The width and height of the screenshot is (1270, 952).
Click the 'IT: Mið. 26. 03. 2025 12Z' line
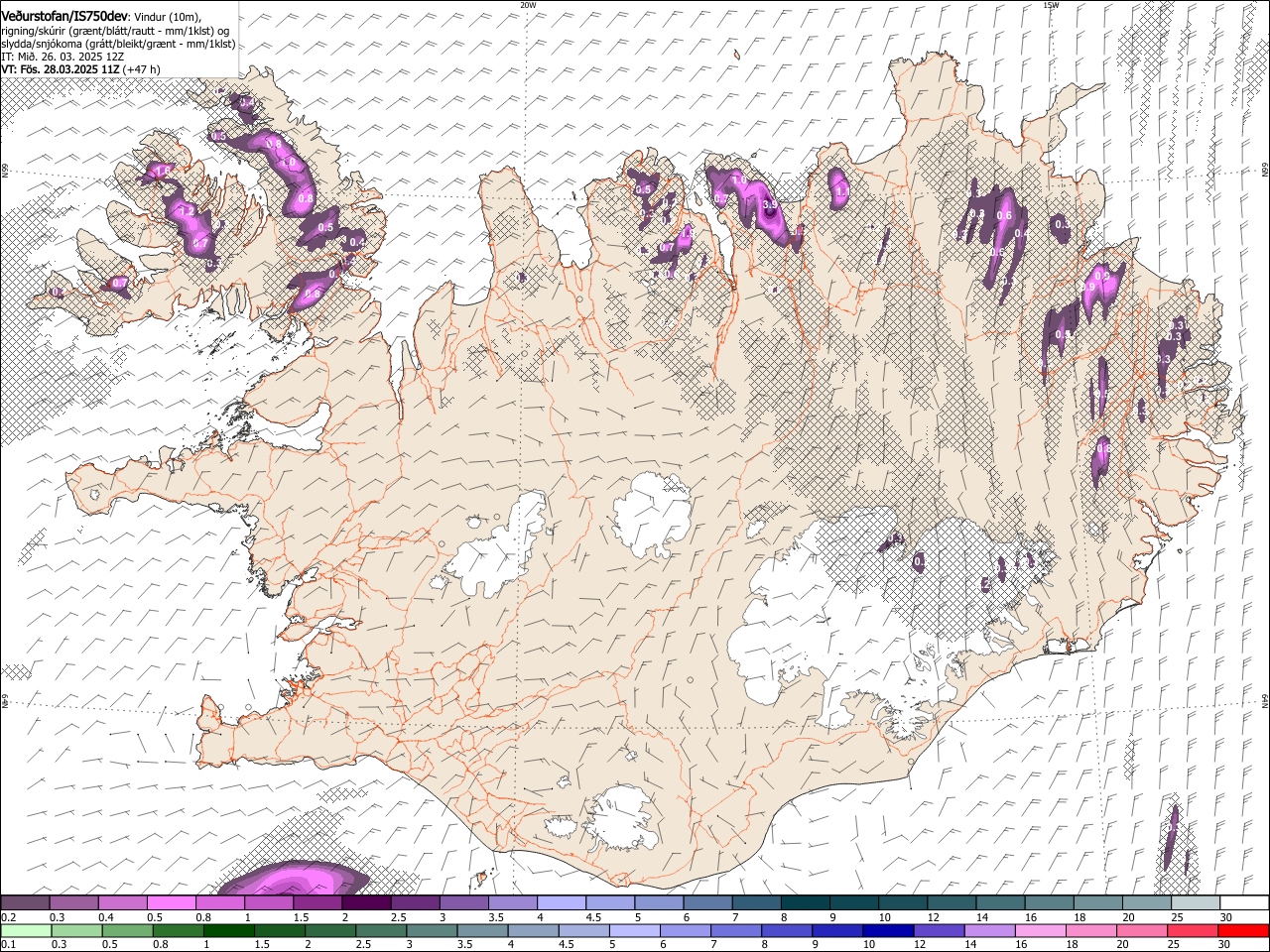63,57
